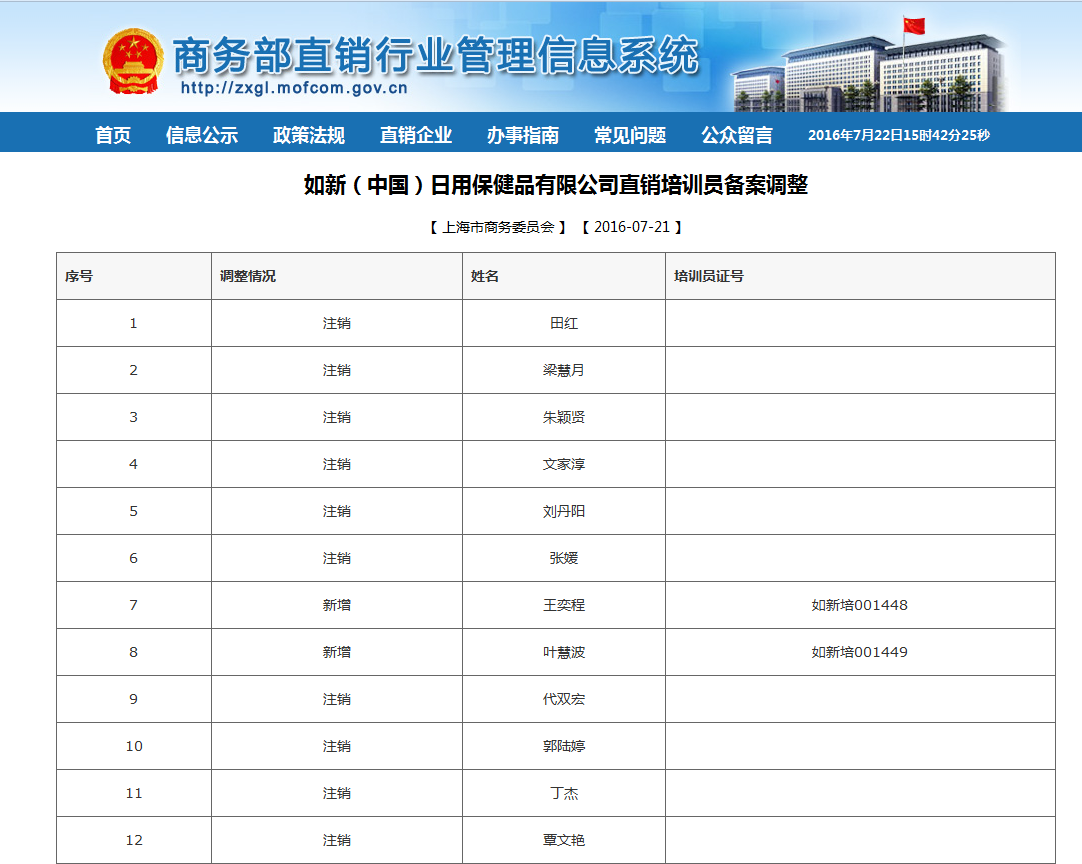Click certificate number 如新培001448
This screenshot has height=864, width=1082.
click(x=860, y=605)
